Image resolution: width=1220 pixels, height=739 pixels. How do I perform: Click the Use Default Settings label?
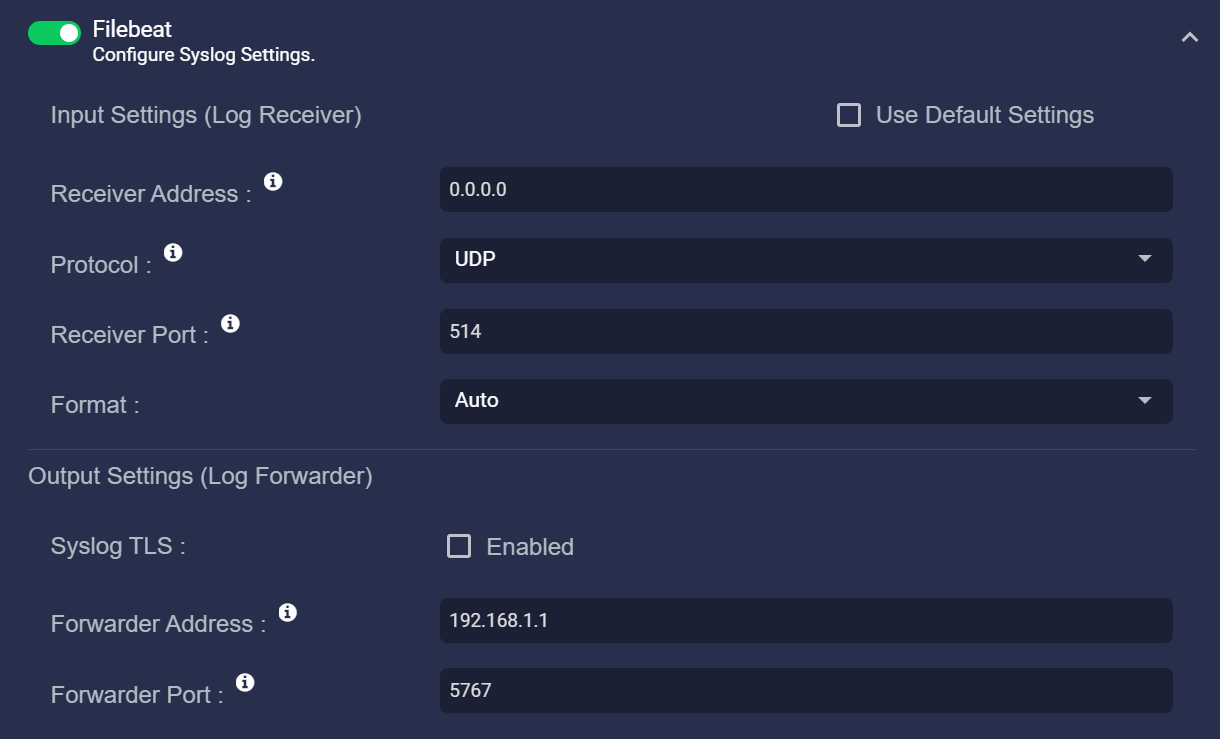pos(985,115)
